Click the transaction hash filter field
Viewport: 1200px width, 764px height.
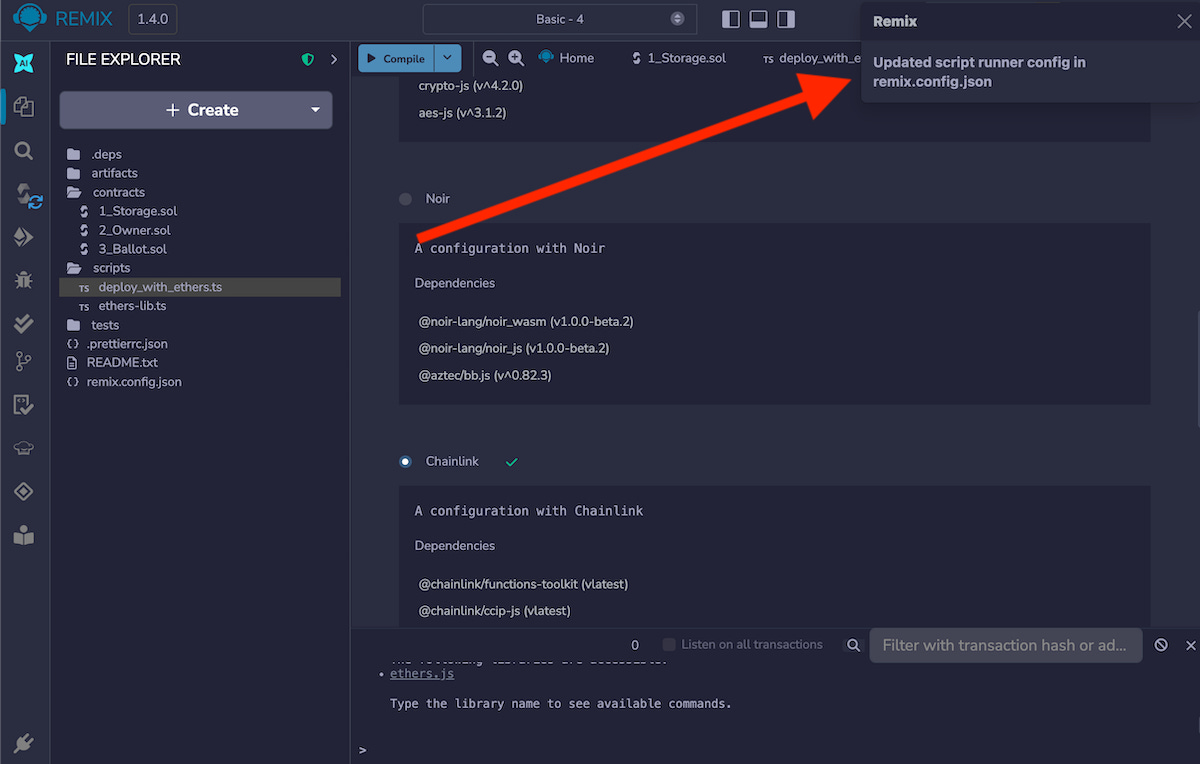click(1005, 645)
